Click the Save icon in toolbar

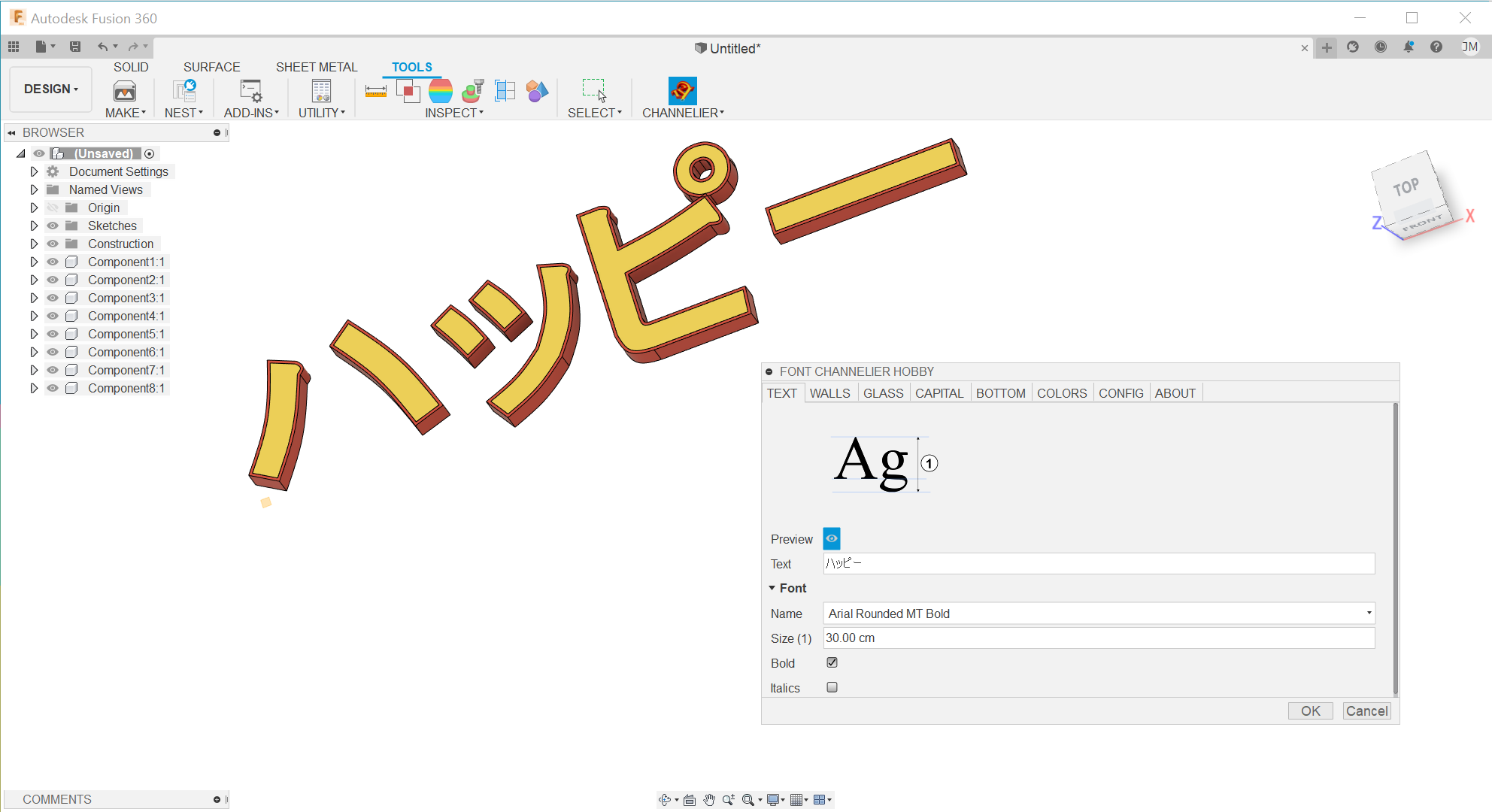click(x=75, y=47)
